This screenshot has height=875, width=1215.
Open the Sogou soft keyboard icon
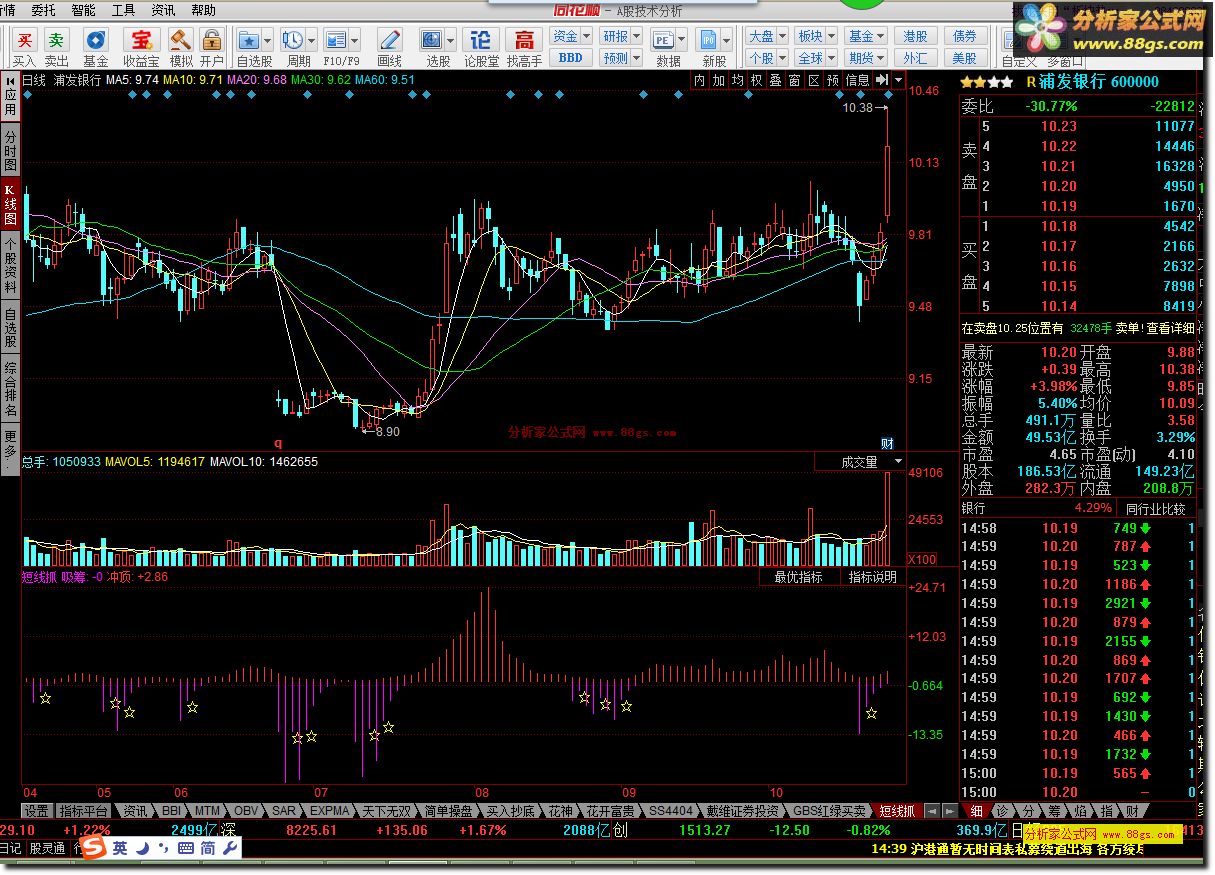click(x=185, y=848)
